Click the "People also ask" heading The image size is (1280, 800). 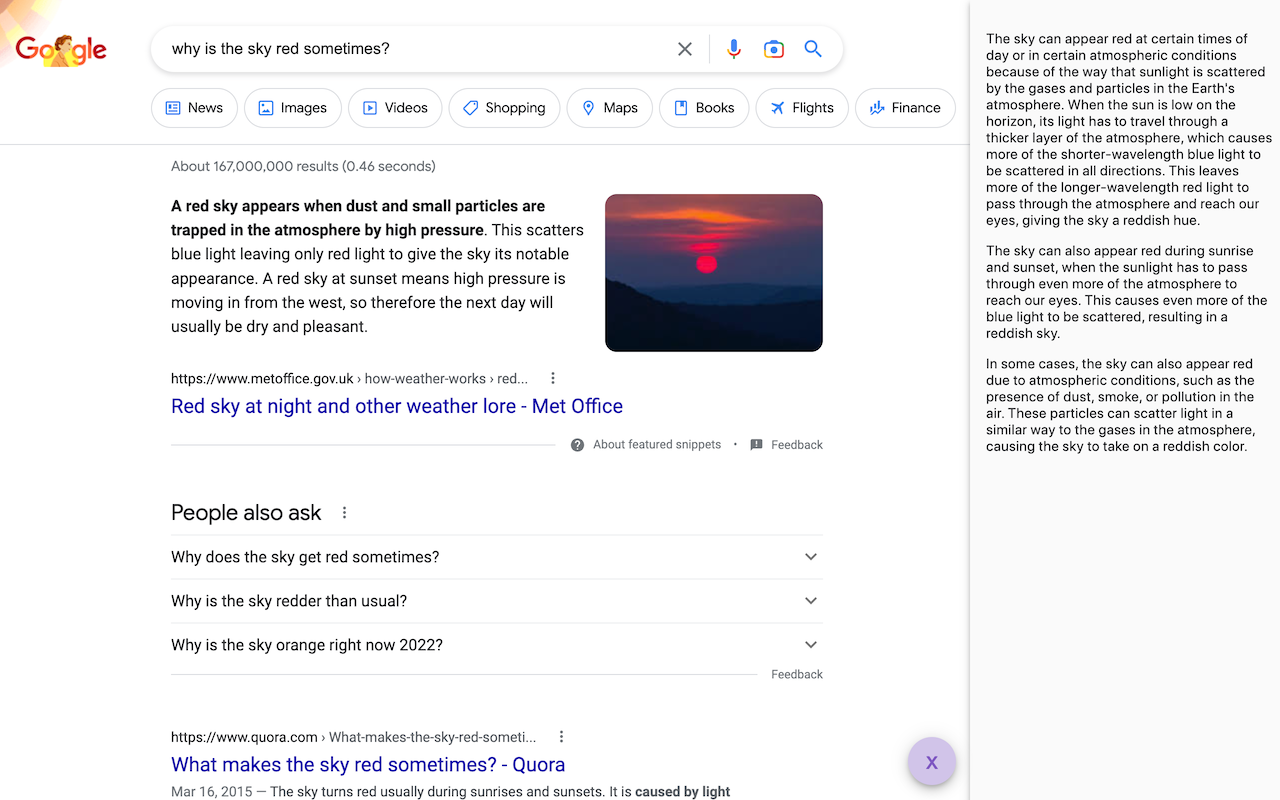(x=246, y=513)
